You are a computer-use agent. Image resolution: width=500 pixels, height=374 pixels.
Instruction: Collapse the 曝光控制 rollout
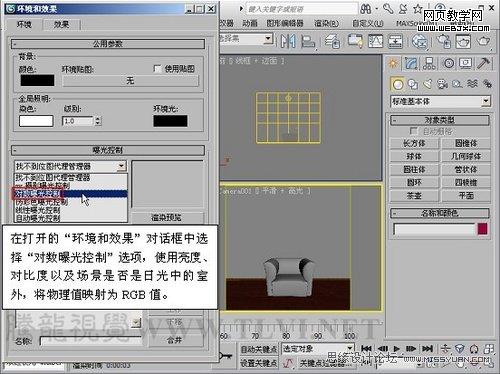(x=108, y=150)
